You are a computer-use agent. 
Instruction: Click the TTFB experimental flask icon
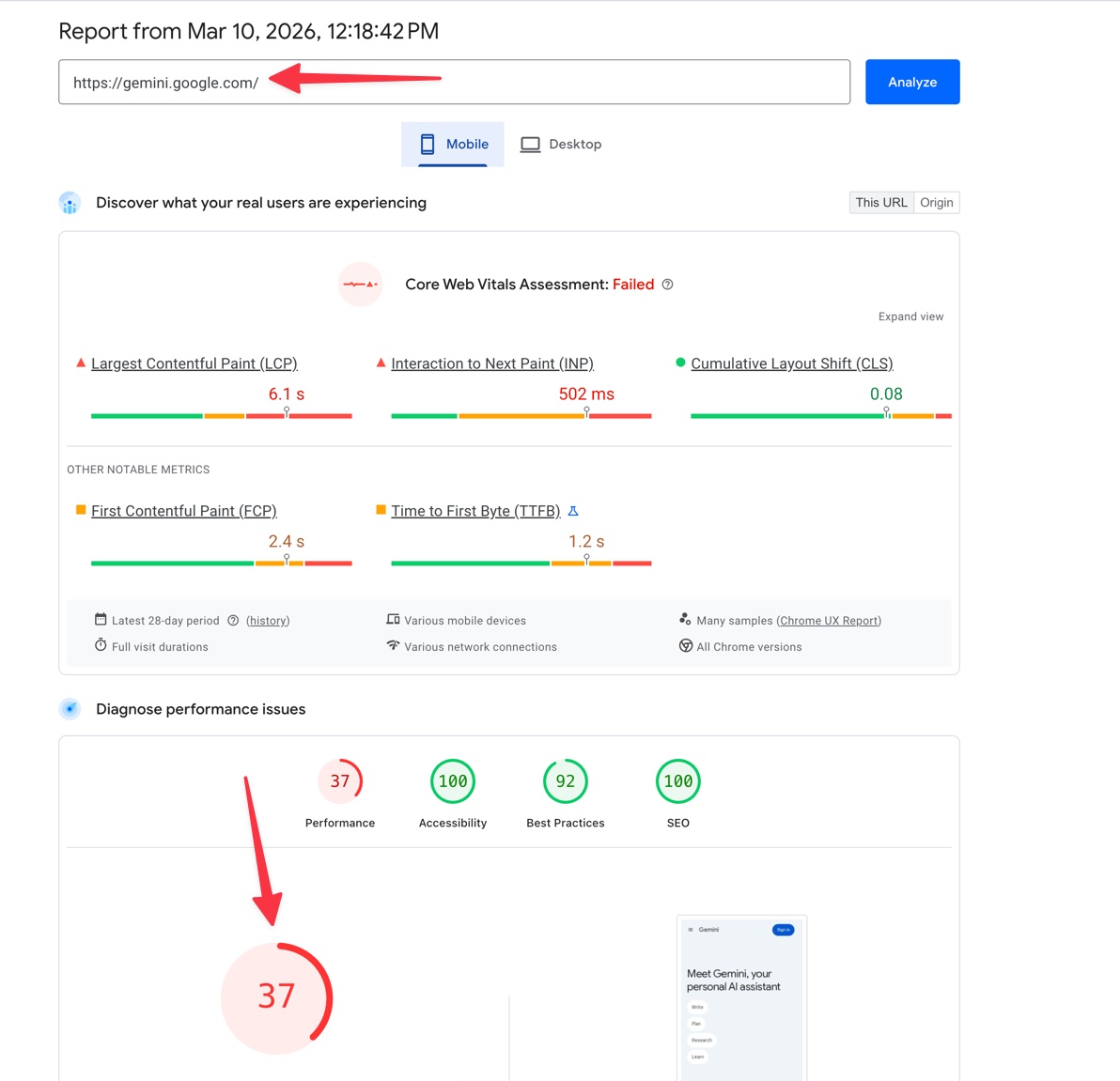(x=573, y=511)
